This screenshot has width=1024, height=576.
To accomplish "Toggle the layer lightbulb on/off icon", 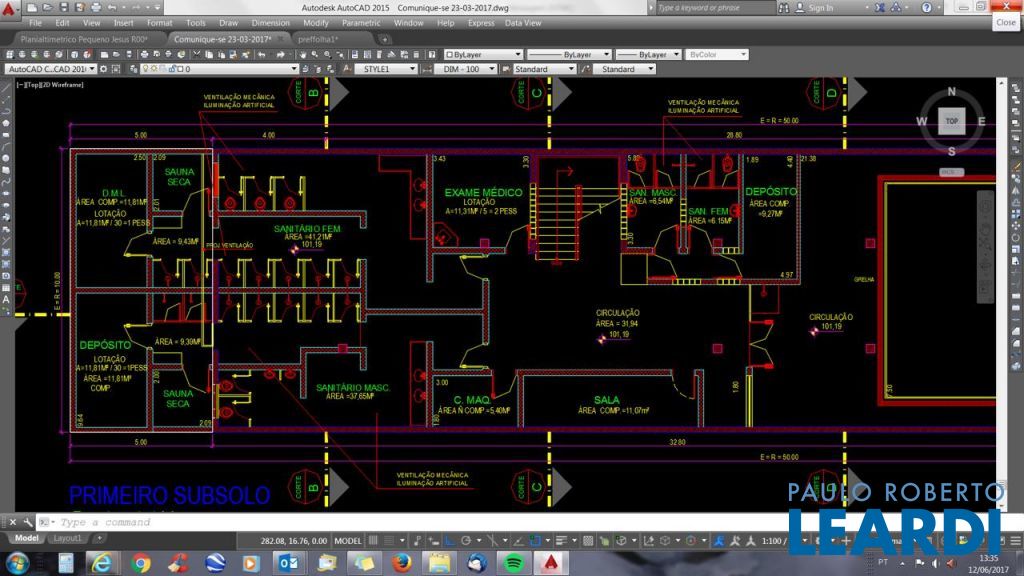I will click(x=147, y=69).
